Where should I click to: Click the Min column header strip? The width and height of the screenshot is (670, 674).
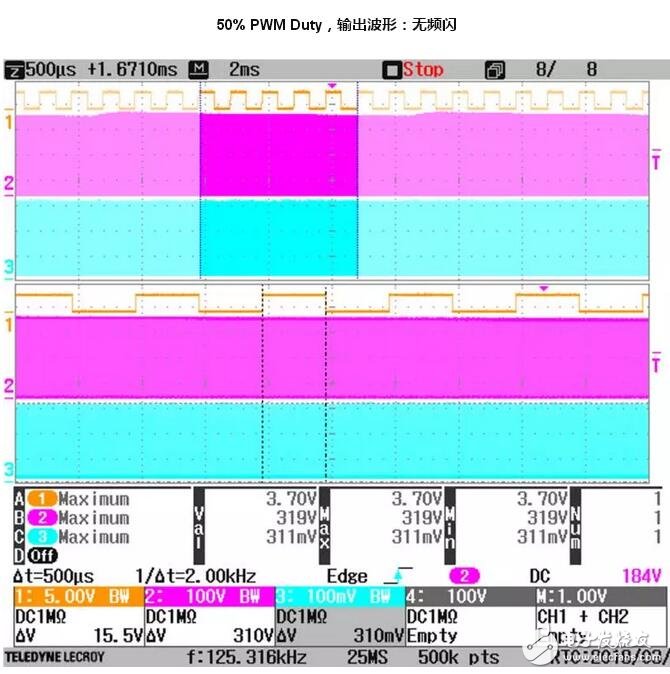pos(450,526)
